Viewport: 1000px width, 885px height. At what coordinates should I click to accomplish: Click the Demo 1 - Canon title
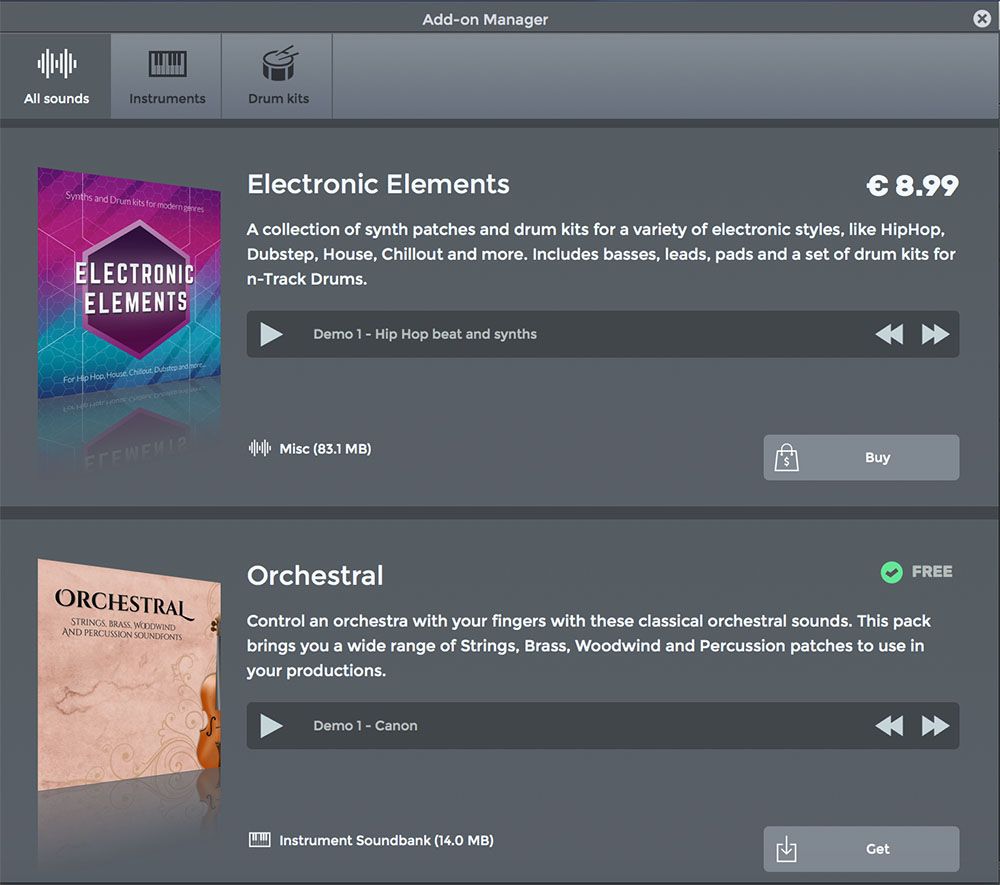point(365,726)
